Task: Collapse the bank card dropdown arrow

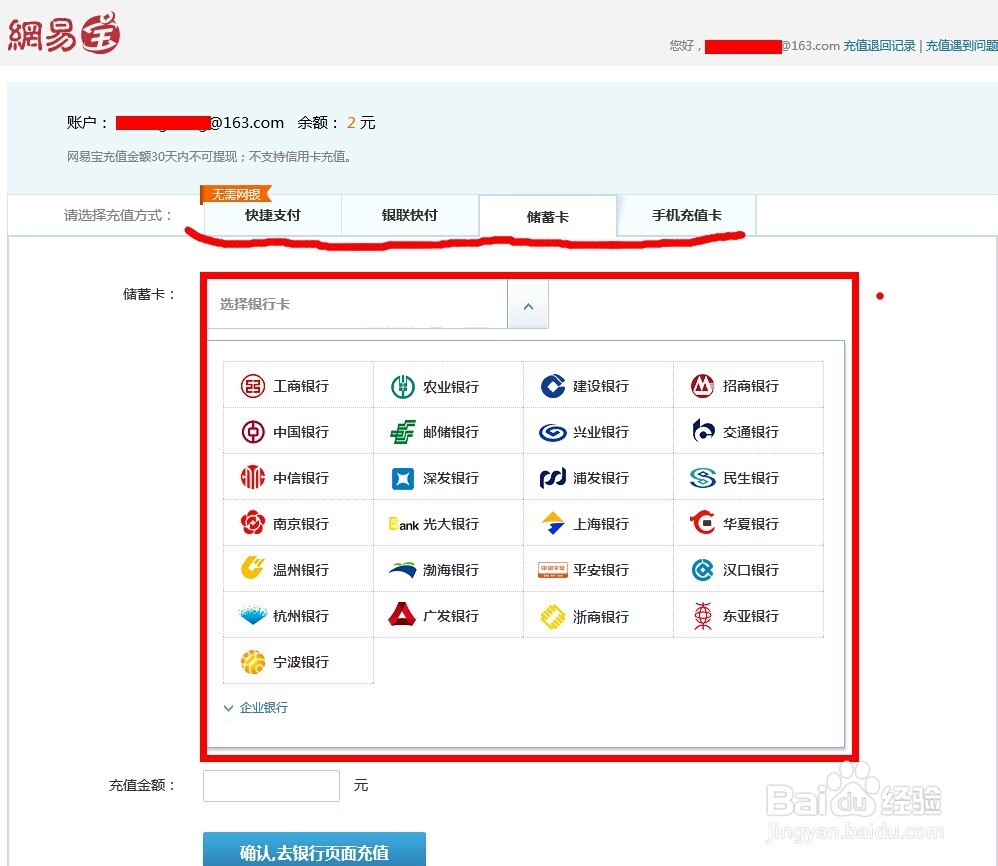Action: [x=528, y=305]
